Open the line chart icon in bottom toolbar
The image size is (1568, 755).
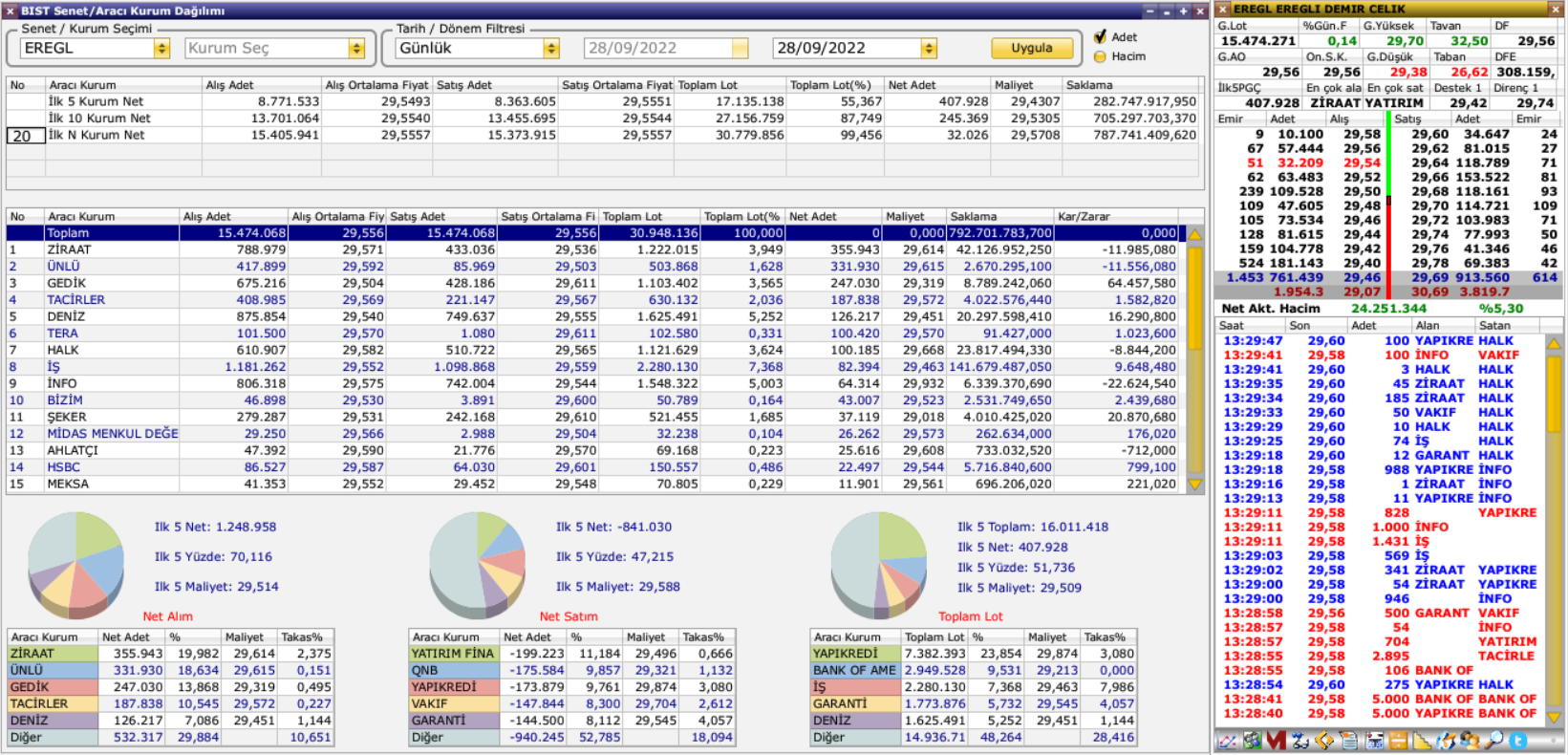1227,741
